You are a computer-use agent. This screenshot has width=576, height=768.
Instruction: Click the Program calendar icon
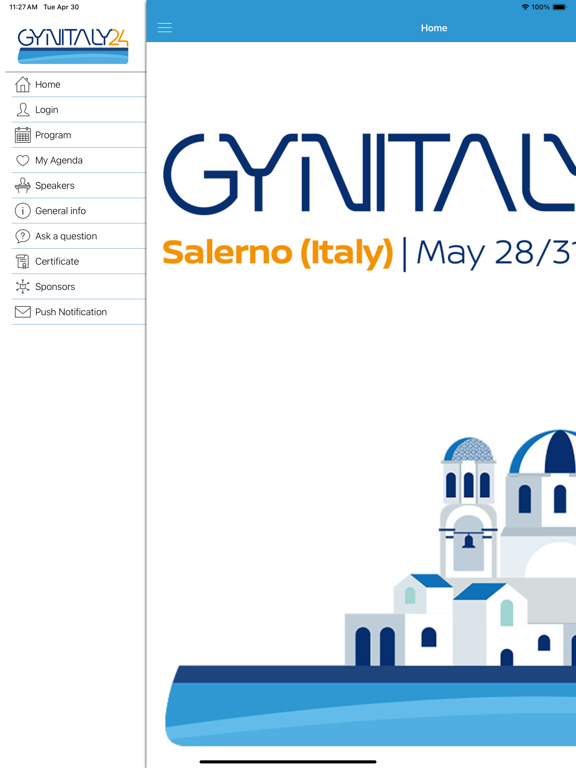click(x=23, y=135)
